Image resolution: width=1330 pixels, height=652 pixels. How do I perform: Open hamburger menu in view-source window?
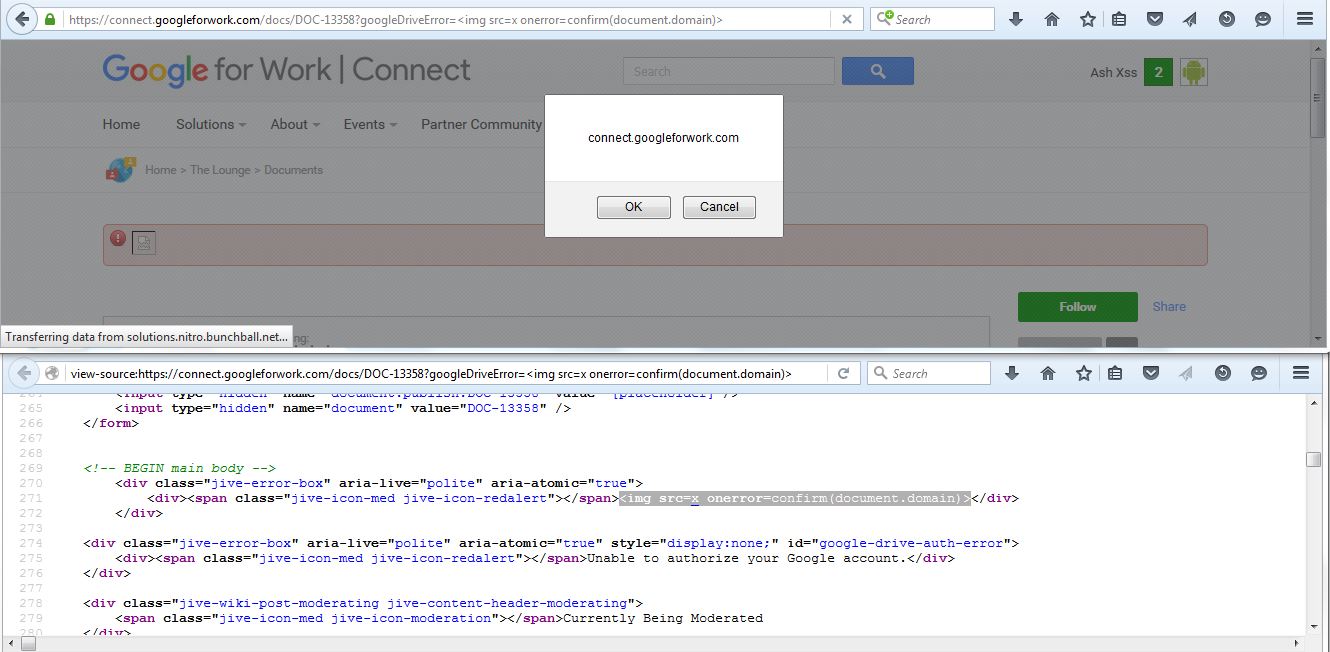[1301, 373]
